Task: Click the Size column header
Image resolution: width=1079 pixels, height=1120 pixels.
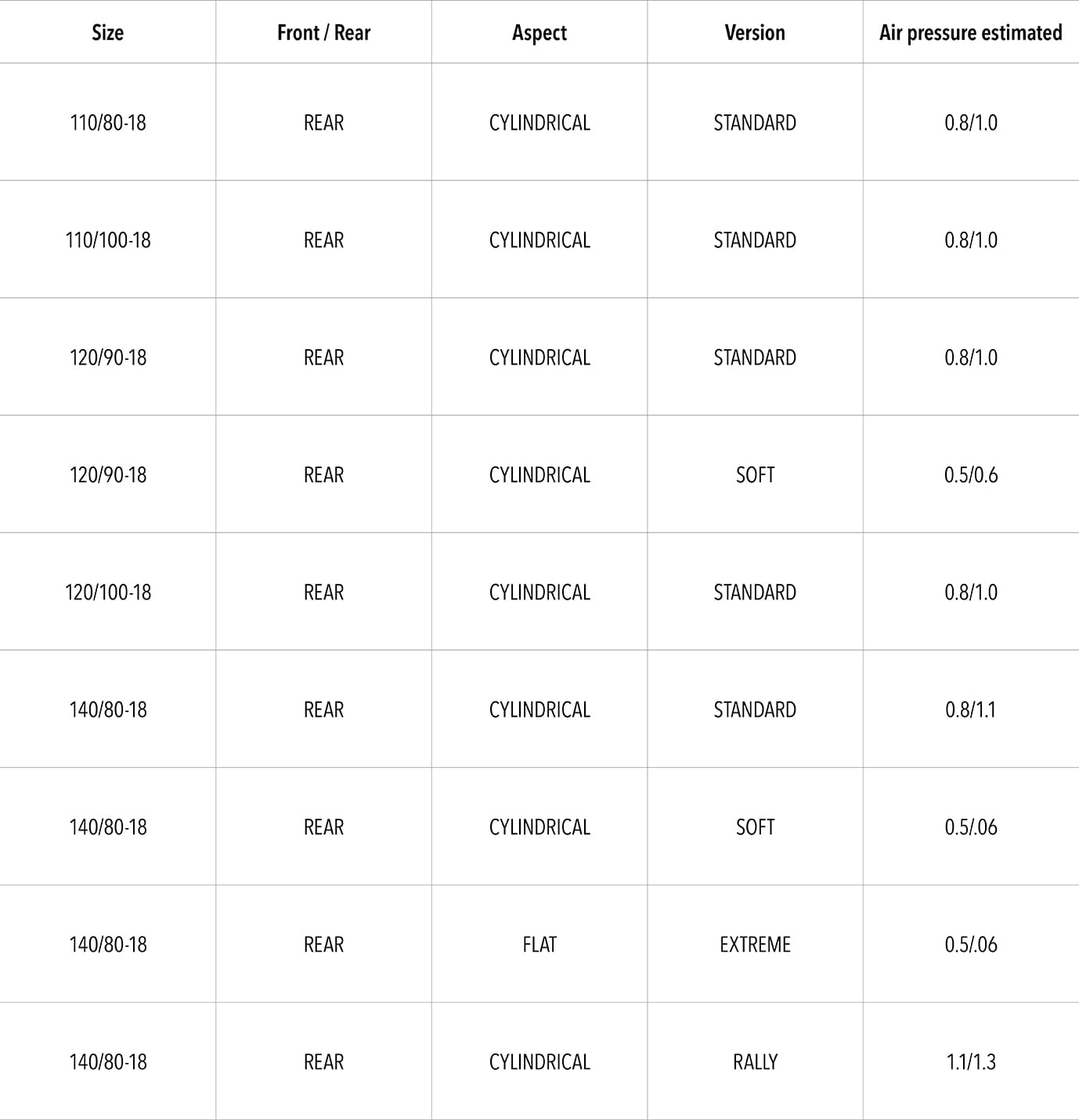Action: (107, 33)
